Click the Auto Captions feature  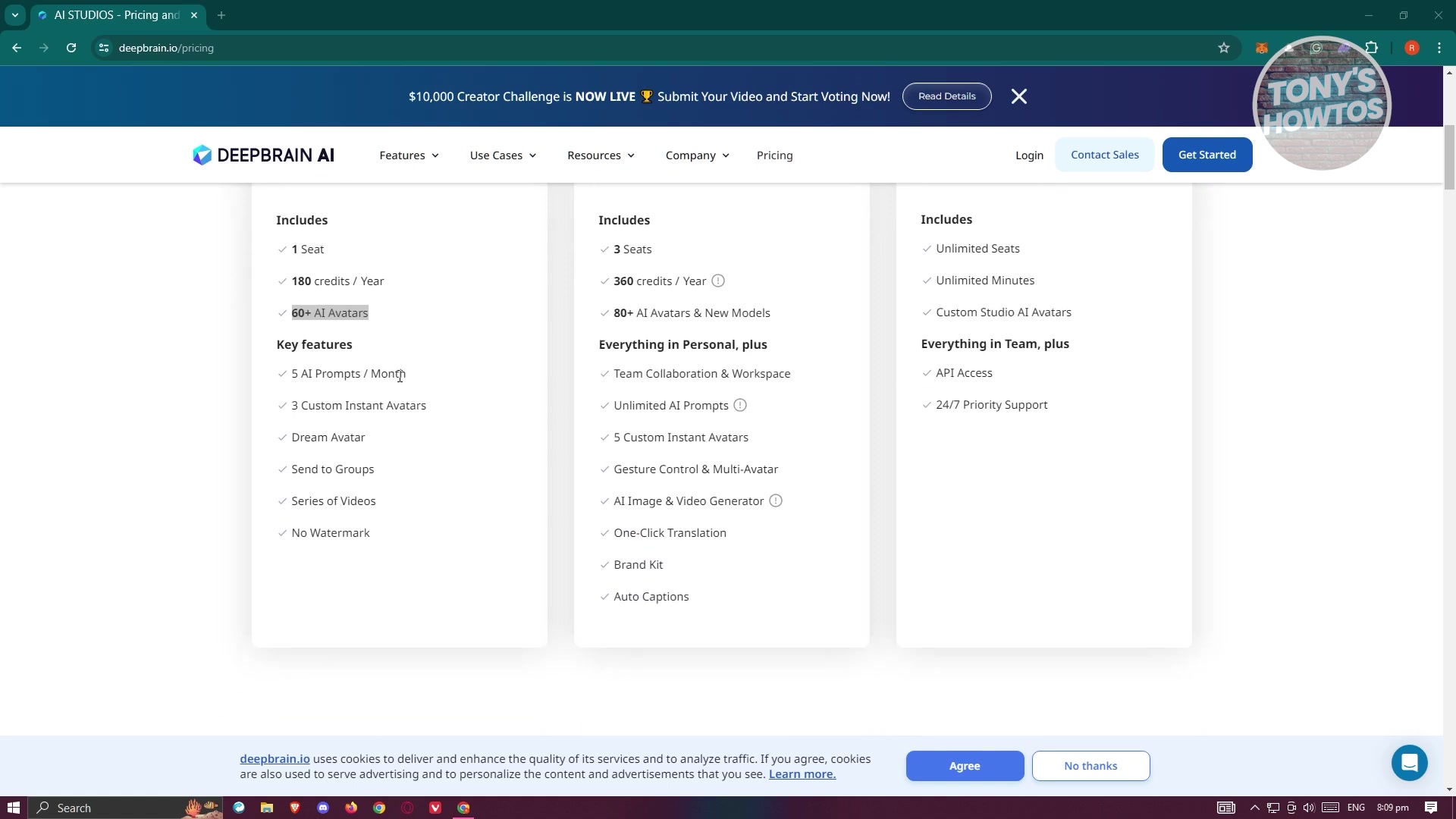tap(651, 597)
